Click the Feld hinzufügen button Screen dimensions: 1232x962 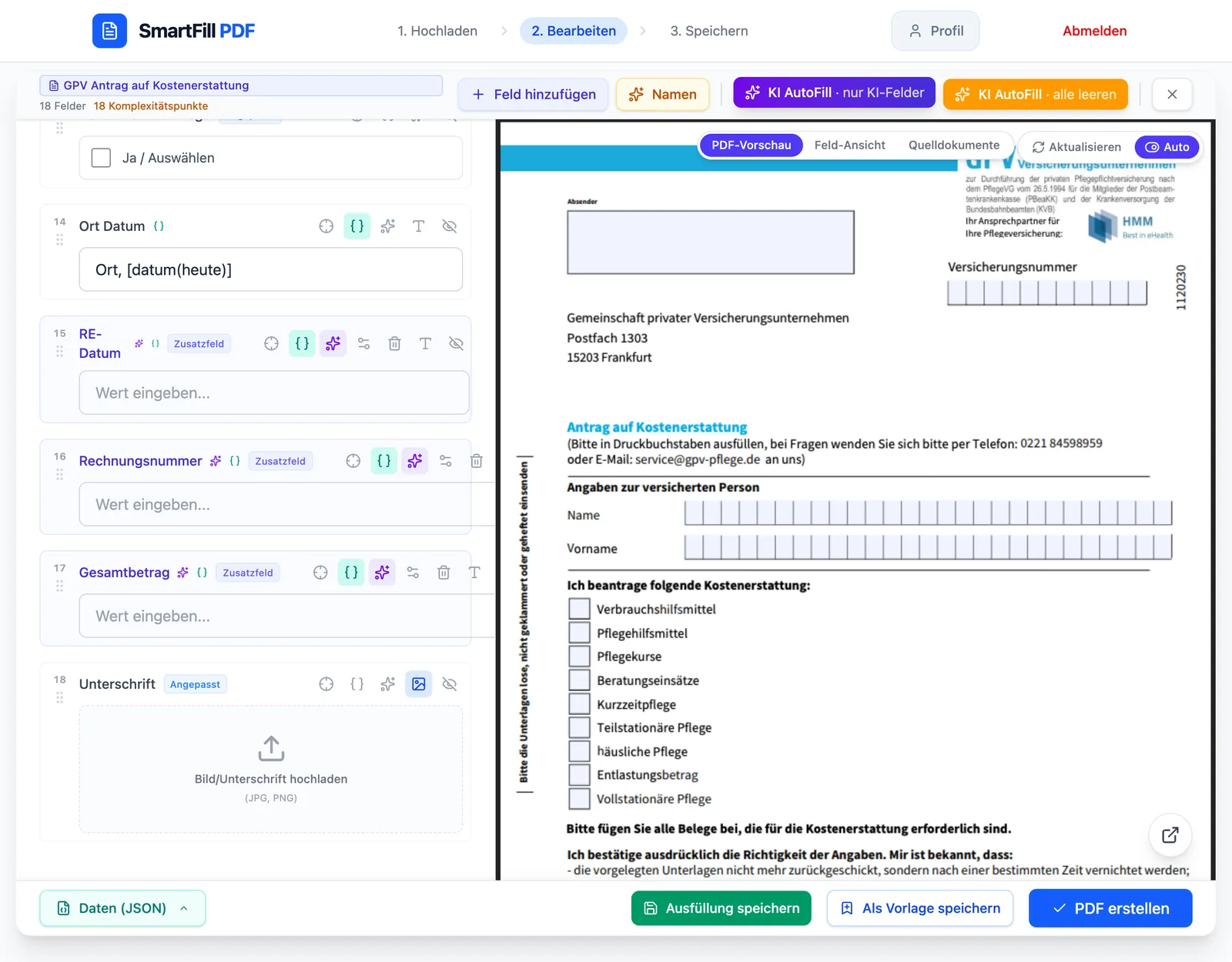[534, 95]
